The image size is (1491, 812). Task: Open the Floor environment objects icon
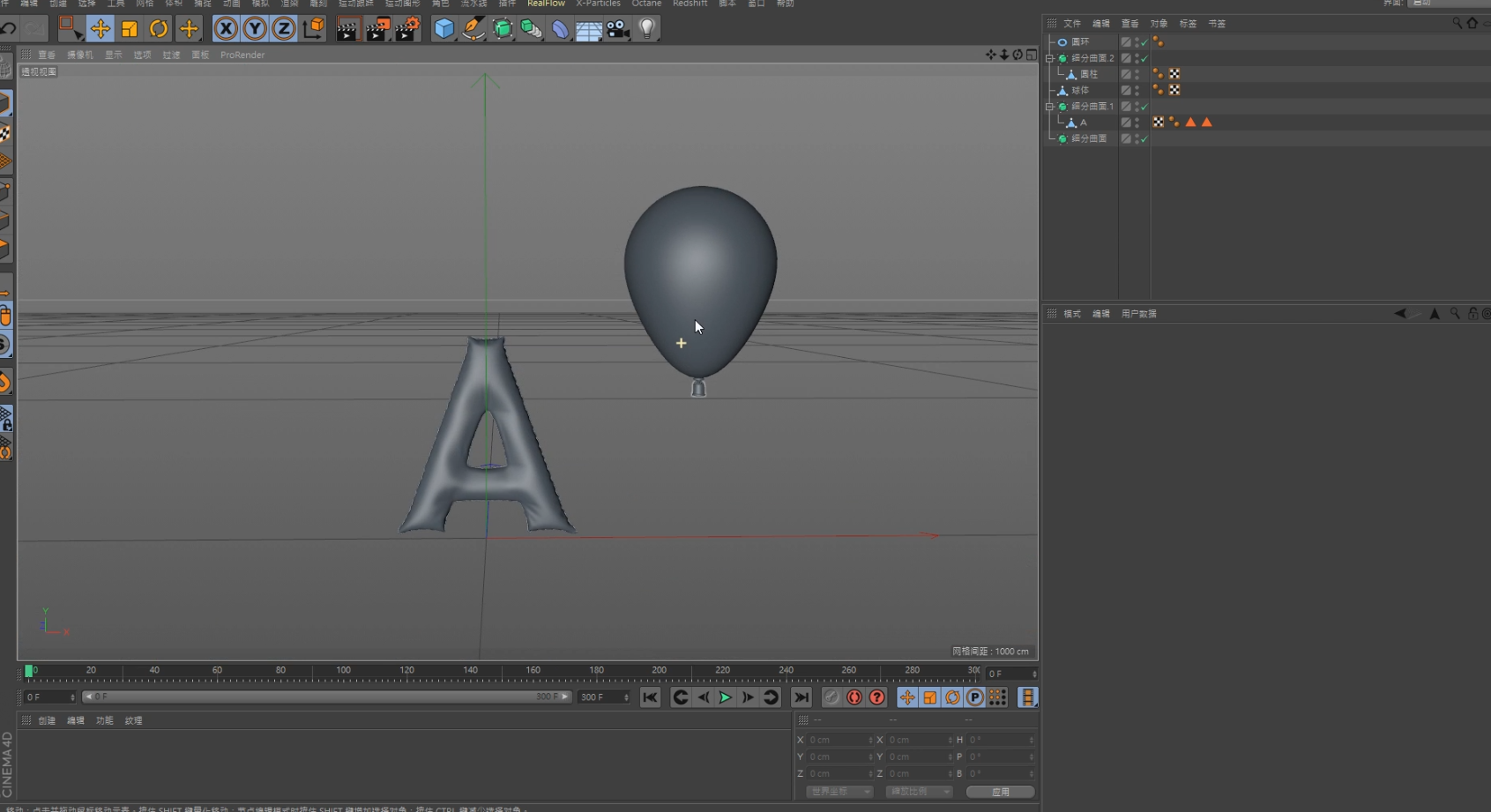tap(589, 29)
